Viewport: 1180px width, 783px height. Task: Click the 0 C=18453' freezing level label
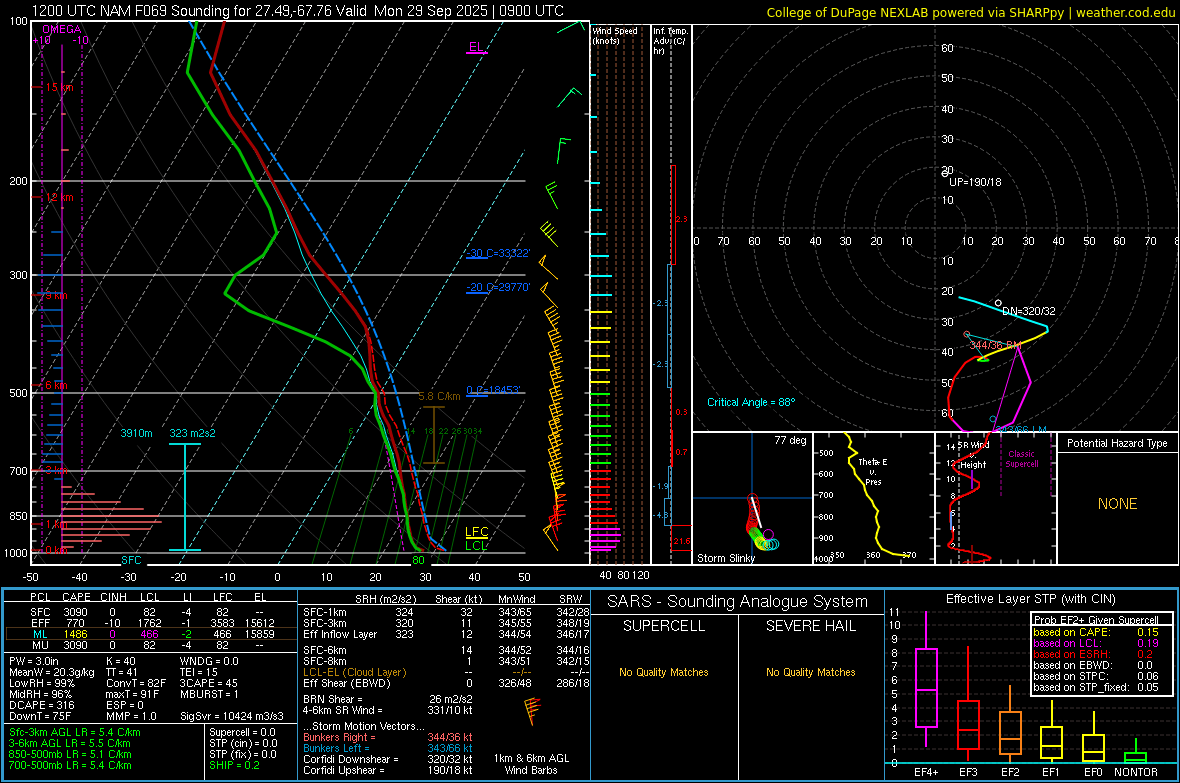494,390
